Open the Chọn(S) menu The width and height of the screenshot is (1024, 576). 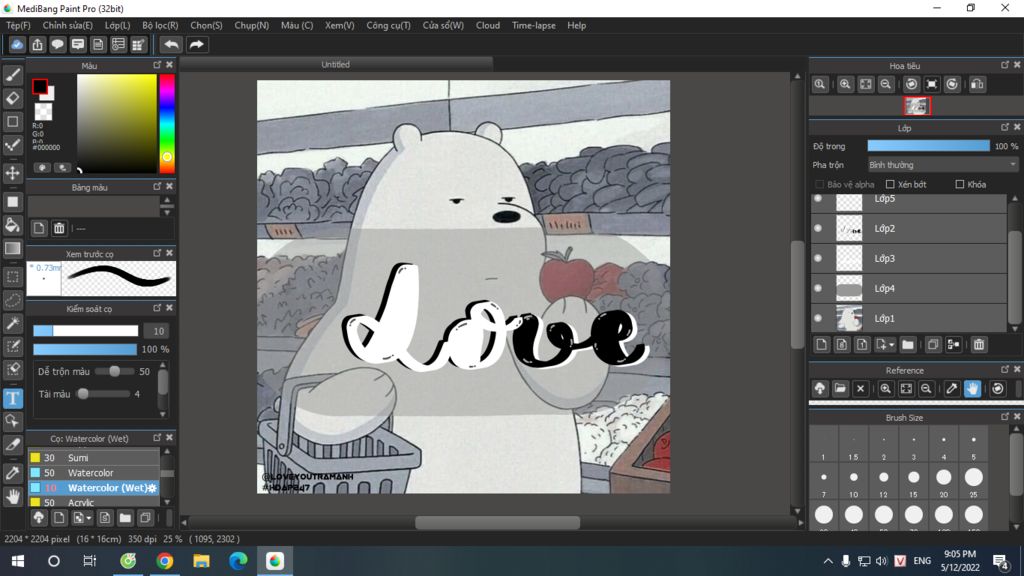(206, 25)
